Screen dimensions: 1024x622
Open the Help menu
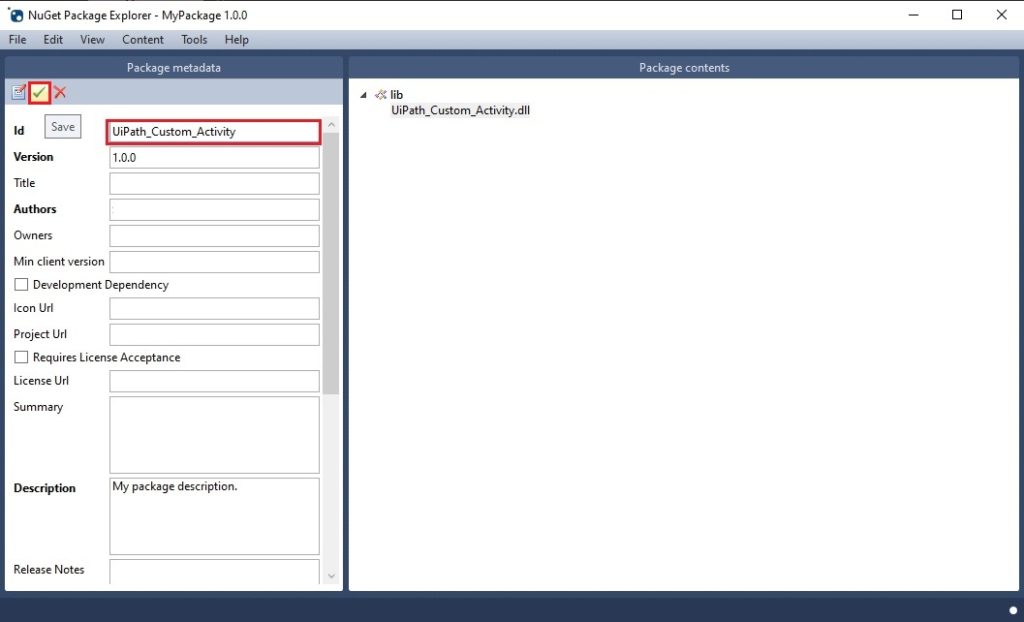pyautogui.click(x=236, y=40)
